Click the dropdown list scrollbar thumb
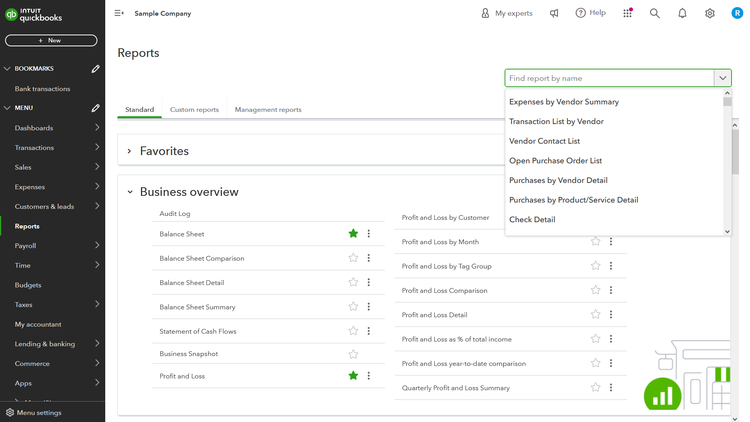 [728, 102]
